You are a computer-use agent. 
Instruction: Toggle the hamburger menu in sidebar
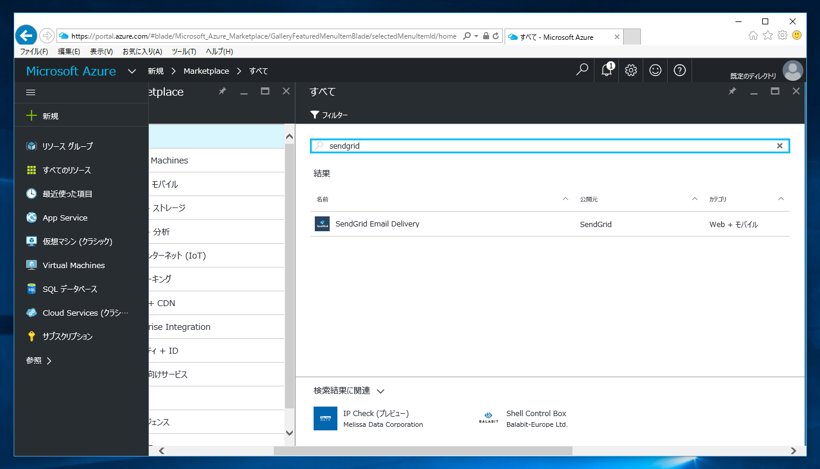[x=31, y=92]
